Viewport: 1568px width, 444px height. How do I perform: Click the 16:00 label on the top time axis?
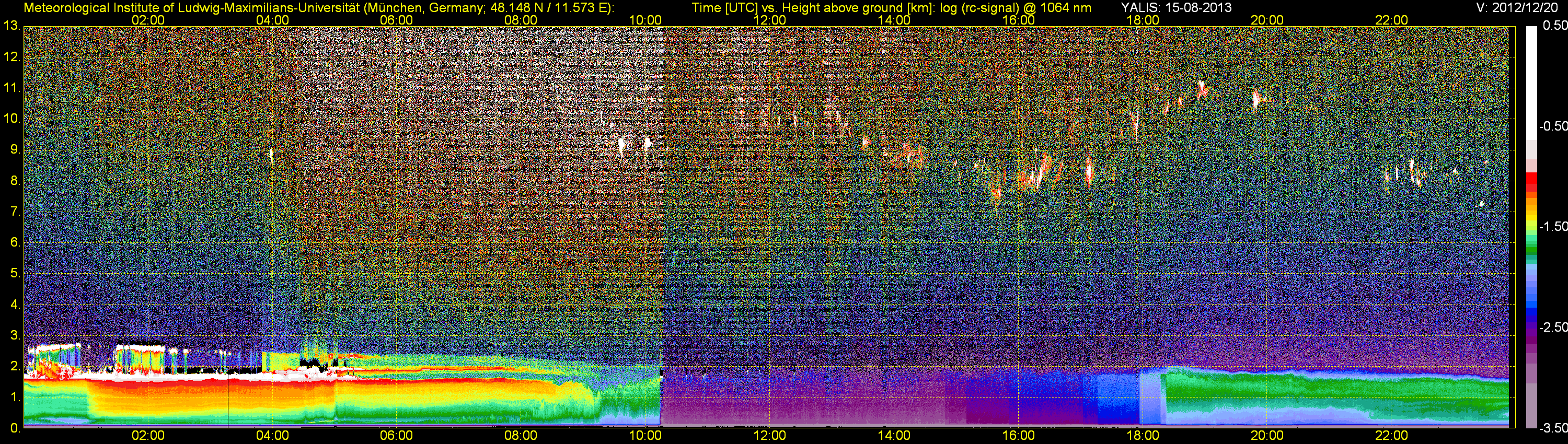pos(1018,20)
